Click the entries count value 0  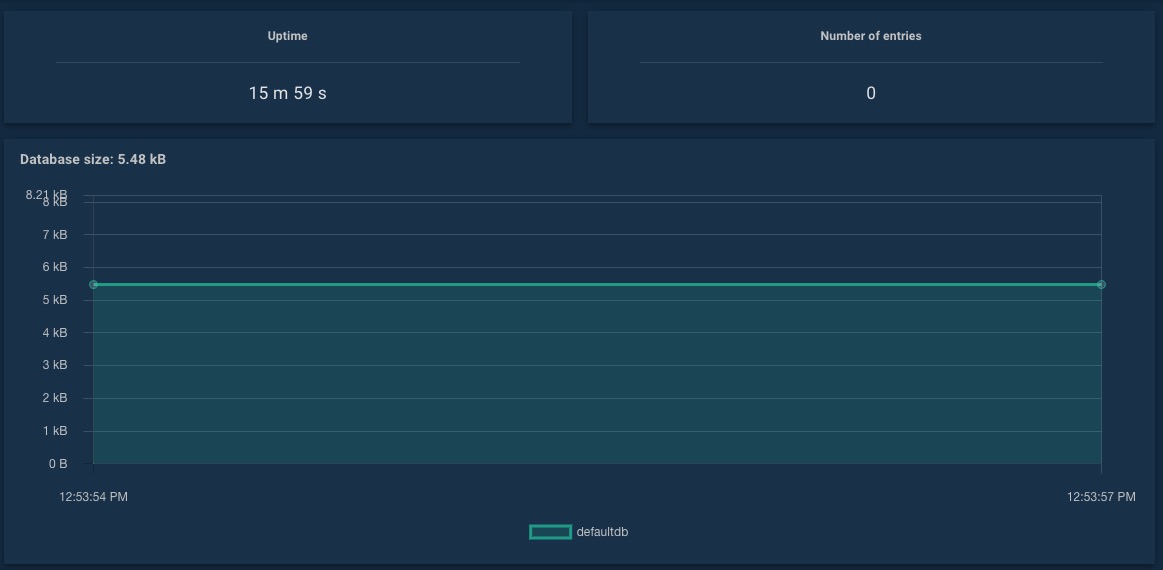[871, 94]
